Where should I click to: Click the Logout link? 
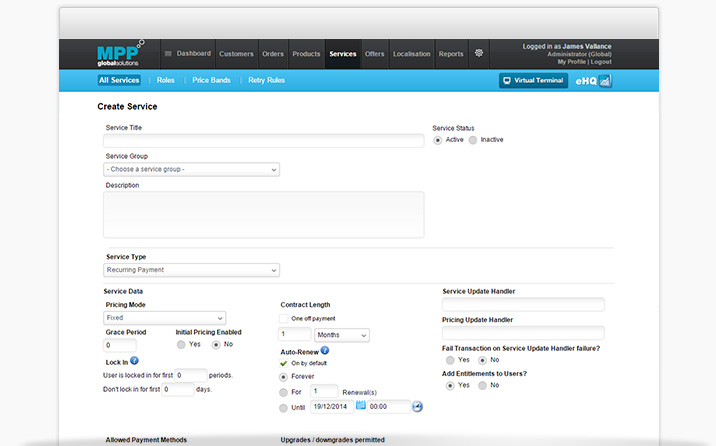(x=601, y=62)
